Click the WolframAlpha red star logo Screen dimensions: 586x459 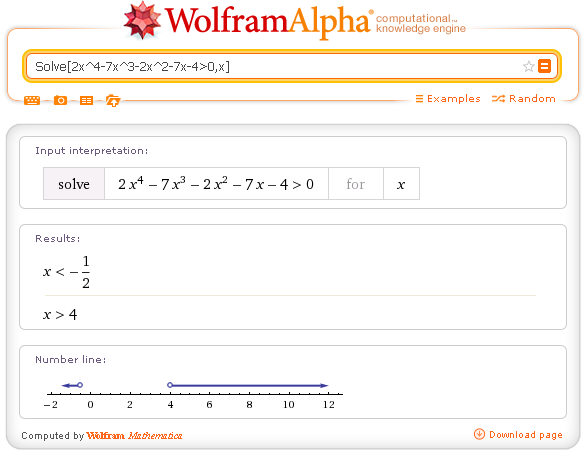(142, 21)
